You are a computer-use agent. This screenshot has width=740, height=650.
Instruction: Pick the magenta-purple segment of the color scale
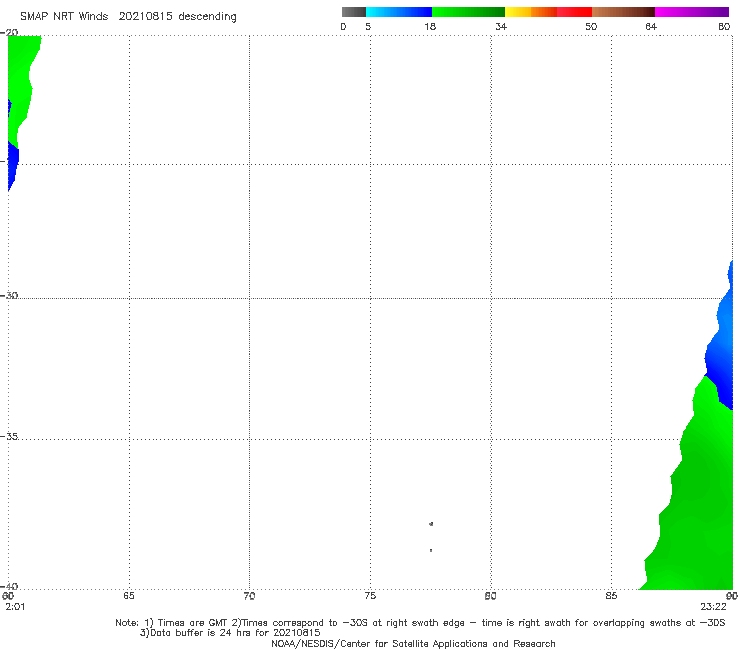692,12
